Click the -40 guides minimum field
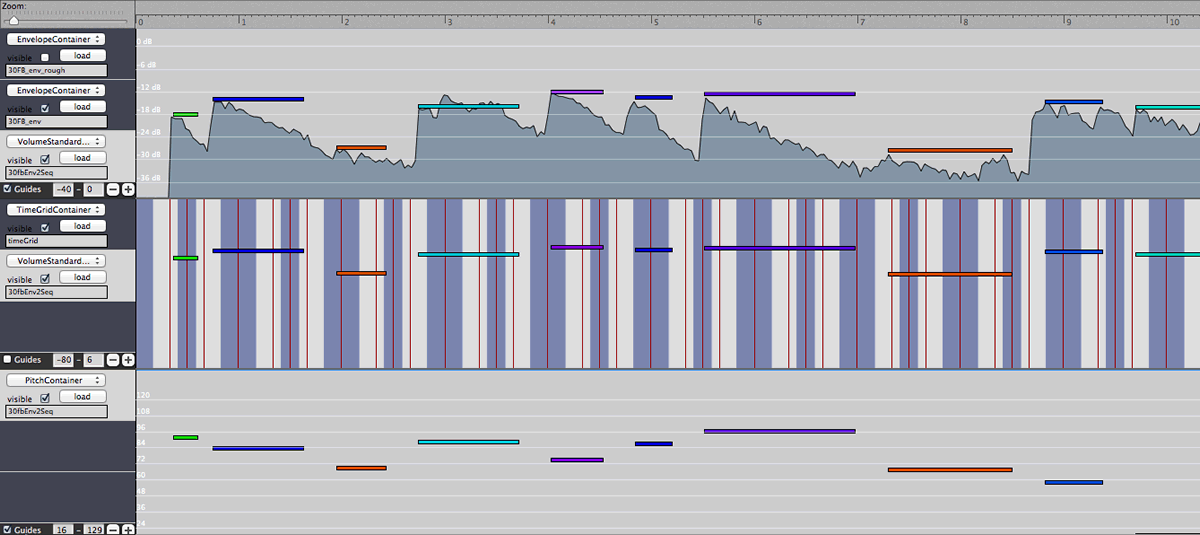 click(64, 189)
